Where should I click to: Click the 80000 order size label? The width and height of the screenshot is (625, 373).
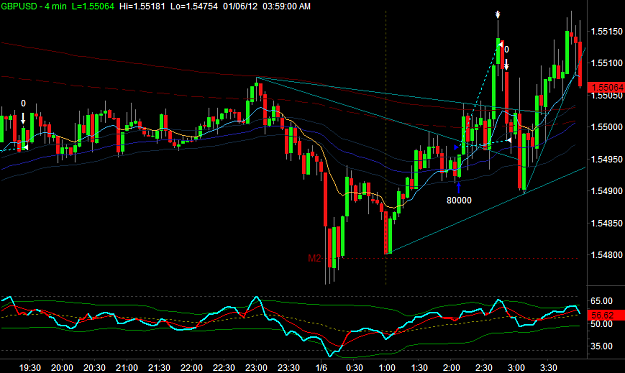click(459, 200)
